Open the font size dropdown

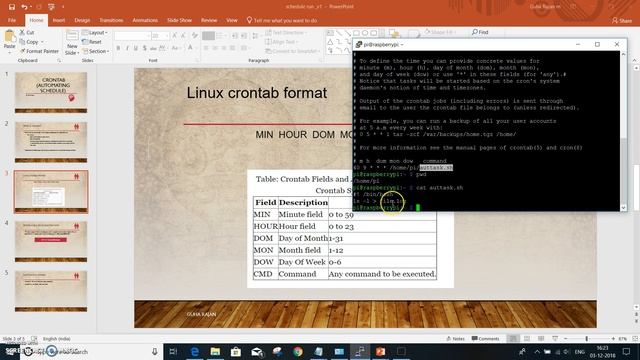point(167,36)
